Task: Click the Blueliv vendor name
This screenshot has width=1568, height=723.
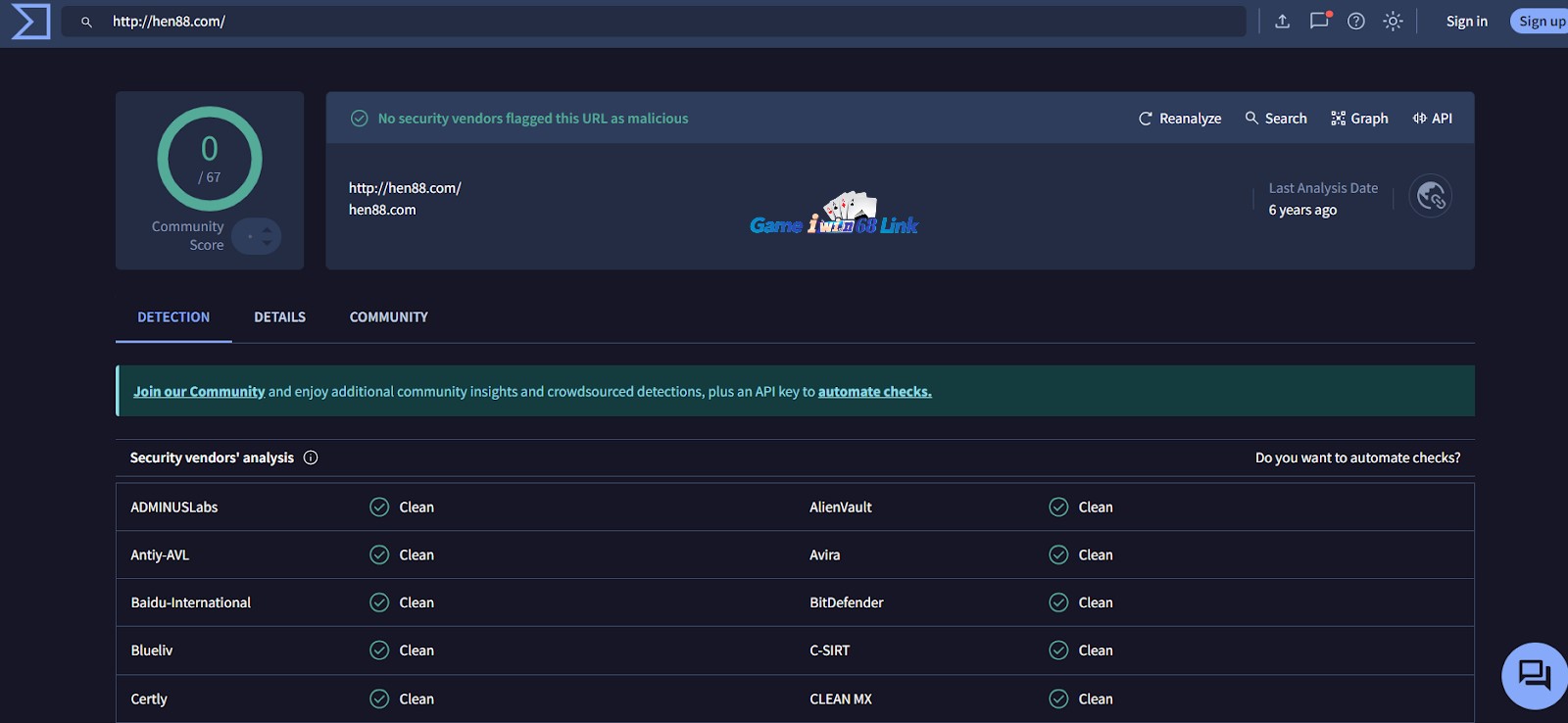Action: point(152,651)
